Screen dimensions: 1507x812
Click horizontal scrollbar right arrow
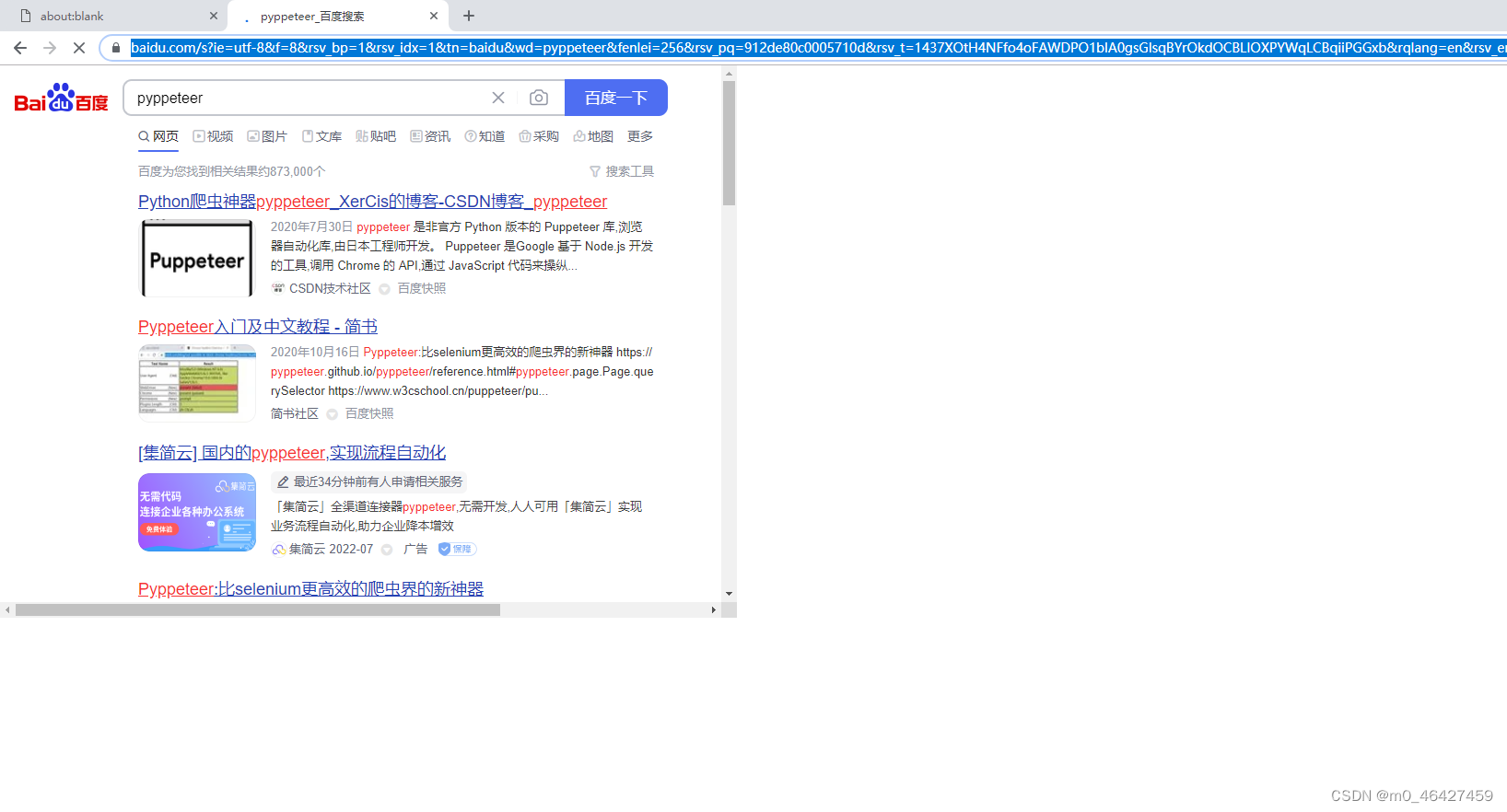pyautogui.click(x=713, y=609)
